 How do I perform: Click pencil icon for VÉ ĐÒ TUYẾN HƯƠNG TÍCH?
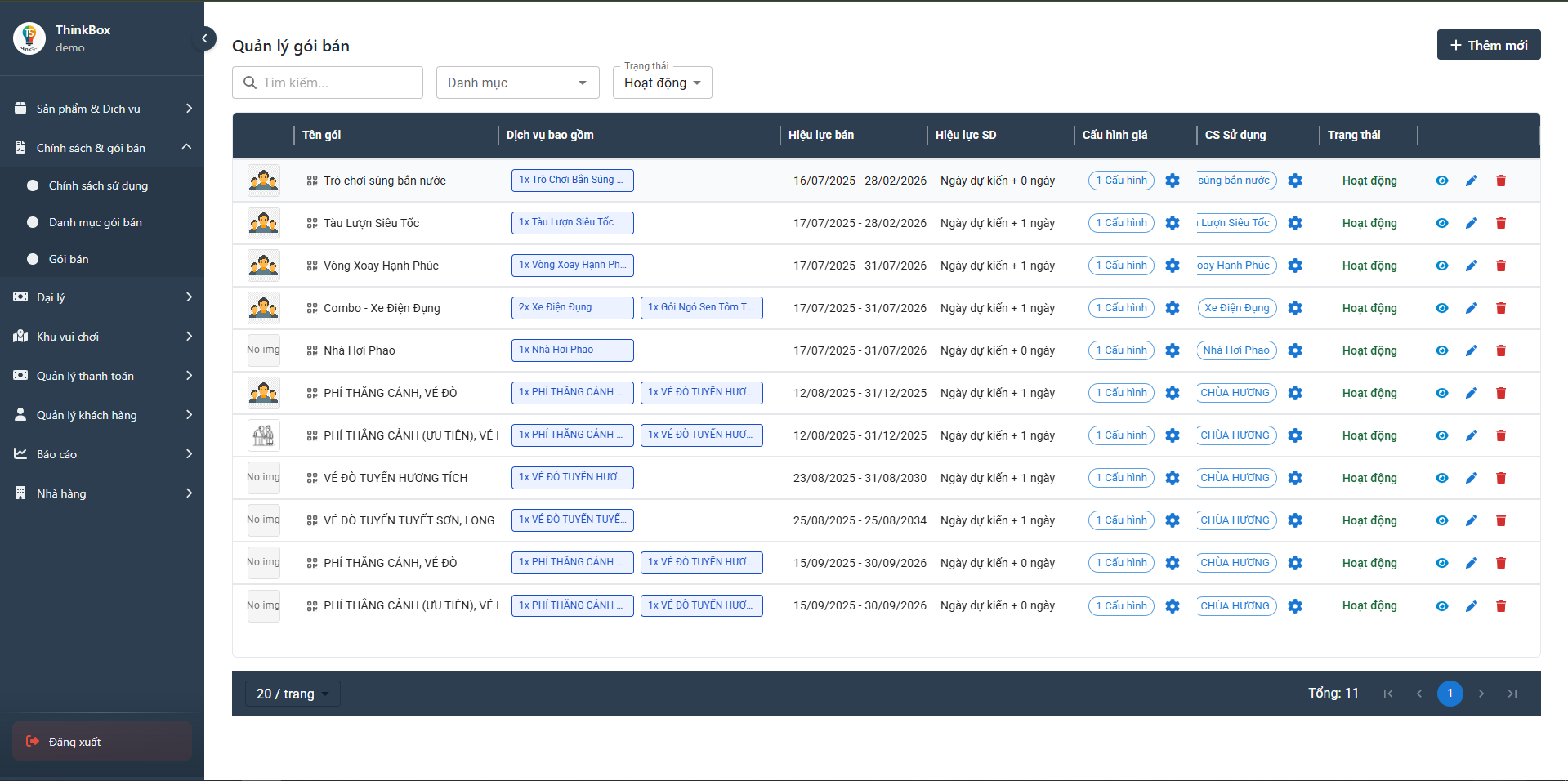point(1471,478)
